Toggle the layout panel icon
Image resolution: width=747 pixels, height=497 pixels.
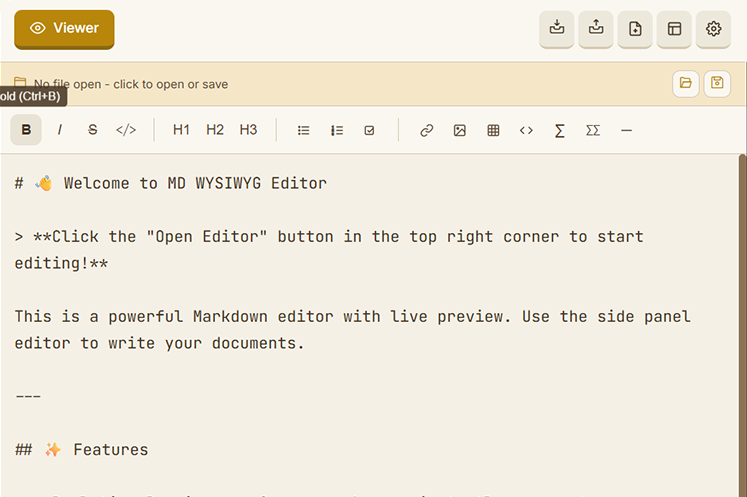click(674, 29)
